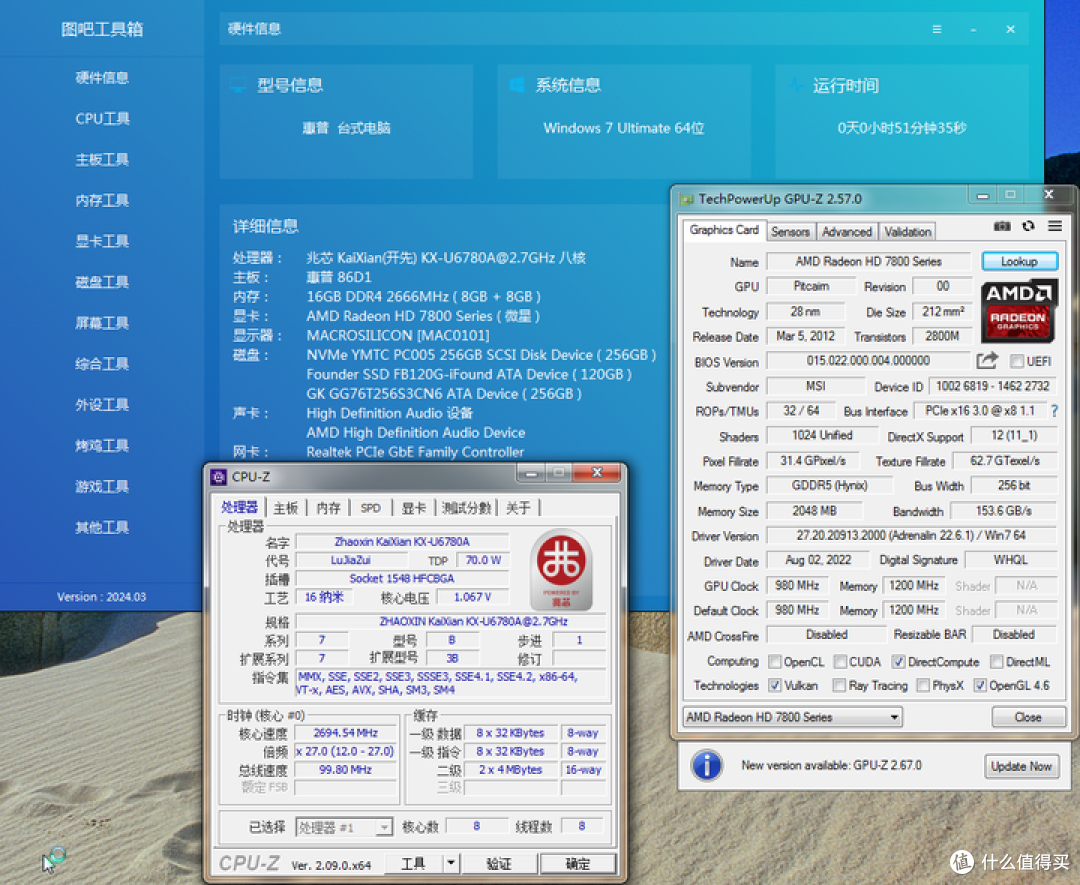Toggle the CUDA checkbox
The height and width of the screenshot is (885, 1080).
click(x=840, y=661)
